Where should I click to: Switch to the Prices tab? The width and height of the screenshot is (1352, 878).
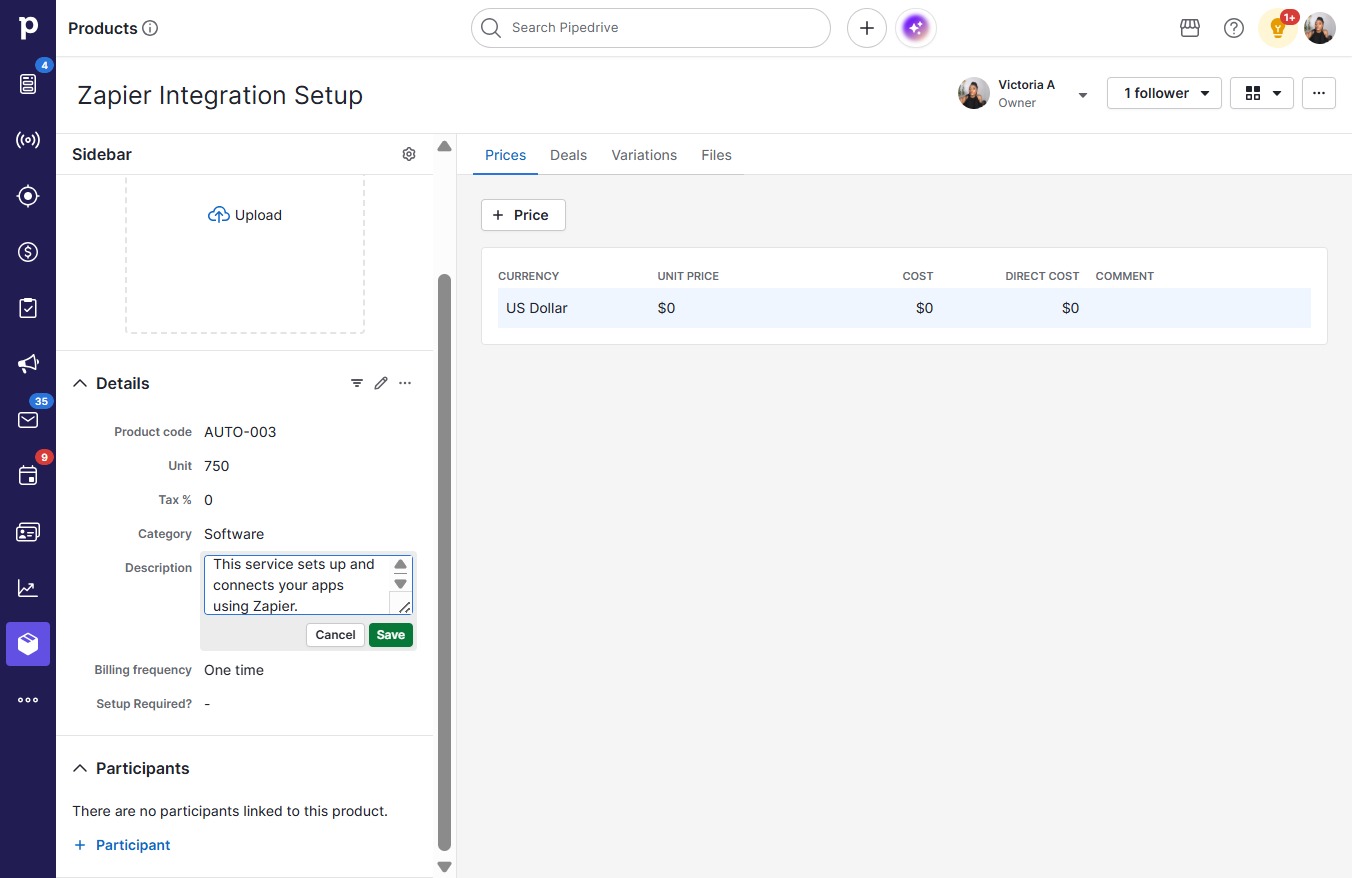pyautogui.click(x=505, y=155)
